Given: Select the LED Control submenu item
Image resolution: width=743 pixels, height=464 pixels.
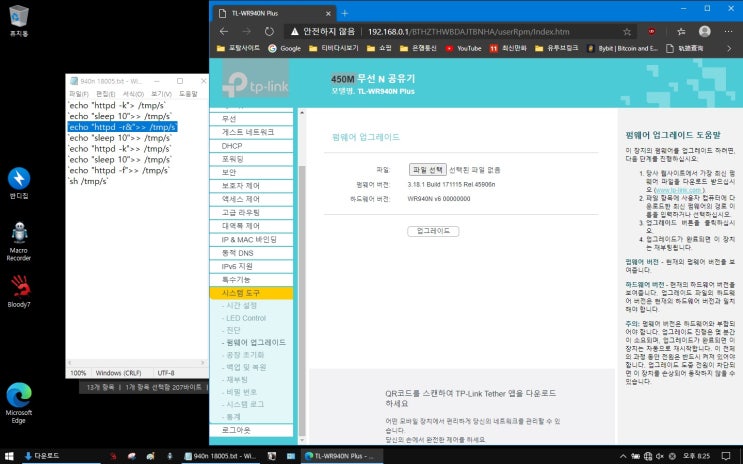Looking at the screenshot, I should click(246, 318).
